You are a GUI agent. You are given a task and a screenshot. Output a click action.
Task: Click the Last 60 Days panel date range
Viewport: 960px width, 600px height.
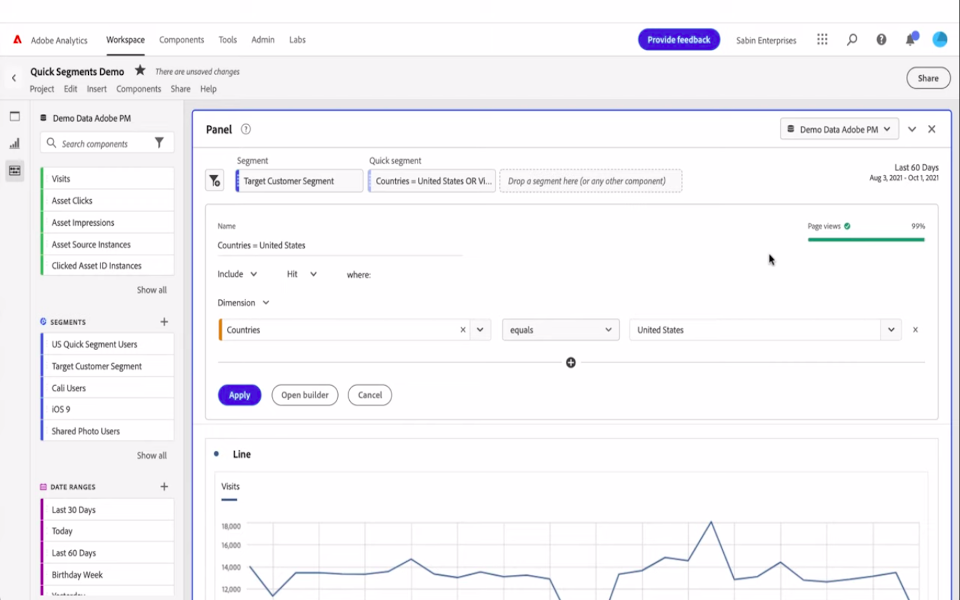pos(904,172)
